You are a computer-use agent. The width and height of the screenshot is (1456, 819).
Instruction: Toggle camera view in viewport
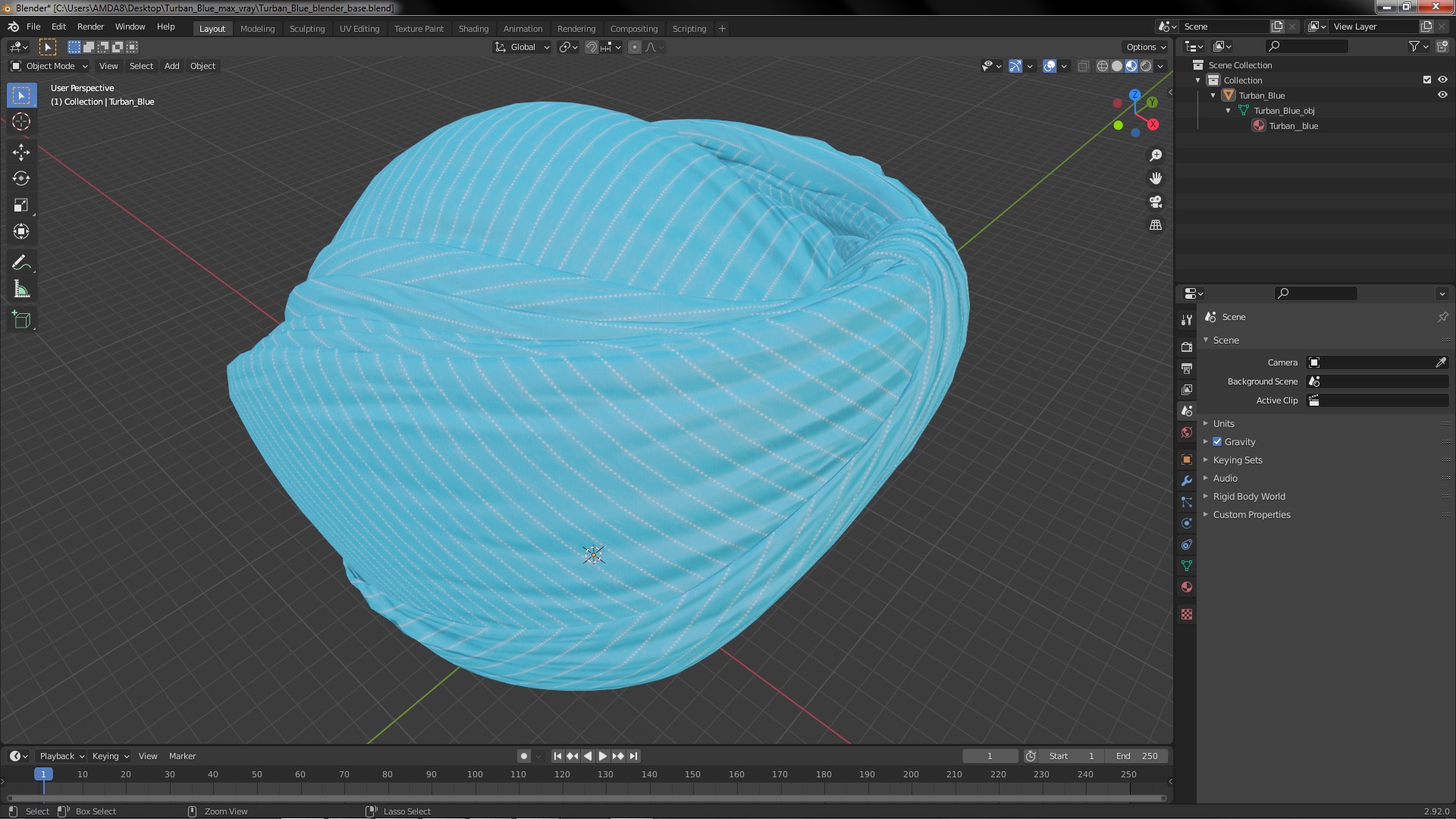pos(1156,202)
